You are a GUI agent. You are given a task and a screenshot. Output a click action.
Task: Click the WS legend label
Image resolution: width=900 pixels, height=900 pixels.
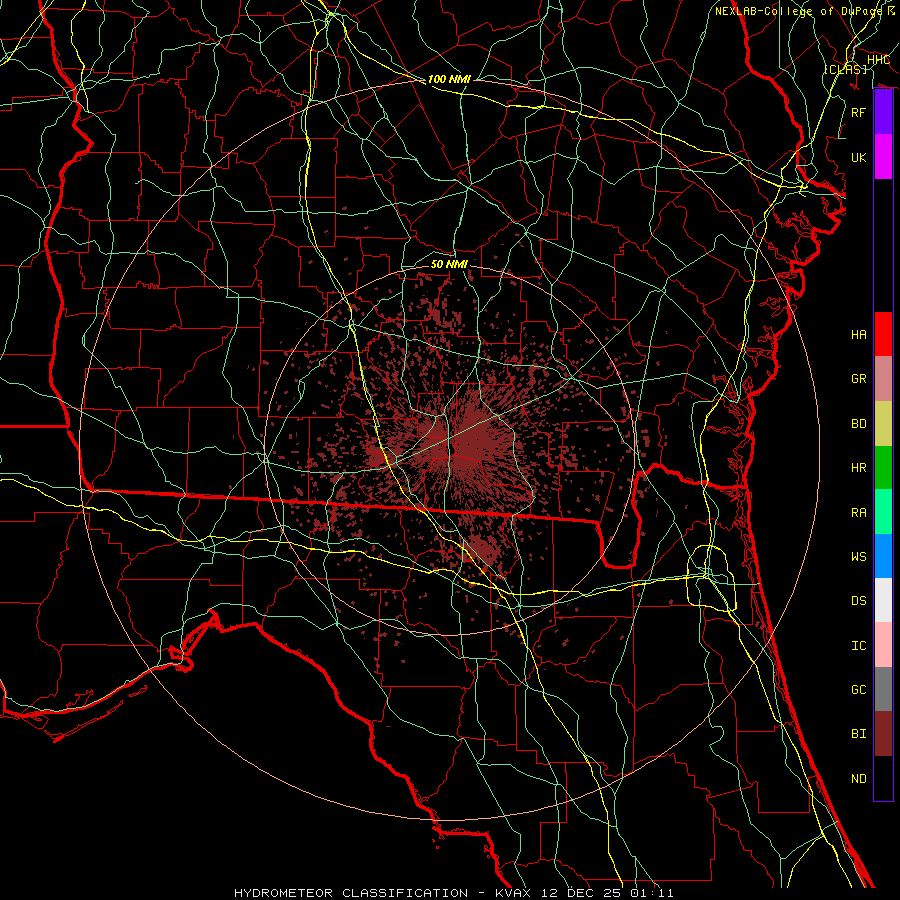859,557
